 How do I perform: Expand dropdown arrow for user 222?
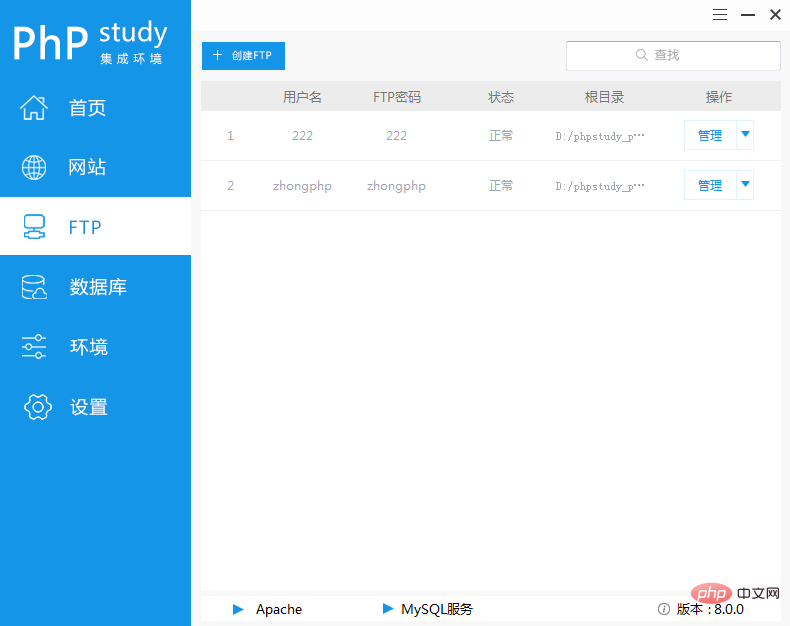point(745,135)
